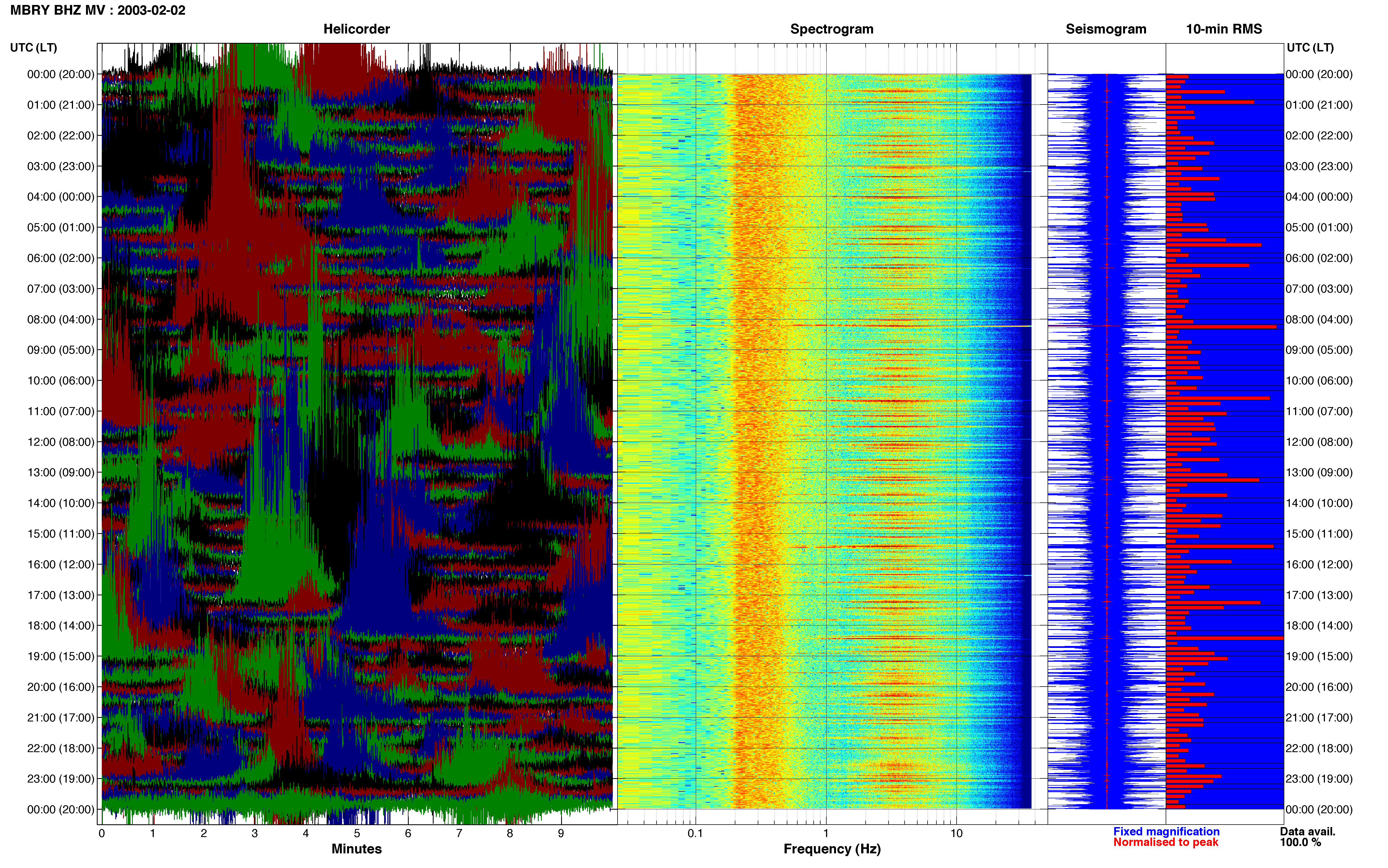
Task: Click right time label '18:00 (14:00)'
Action: pyautogui.click(x=1319, y=626)
